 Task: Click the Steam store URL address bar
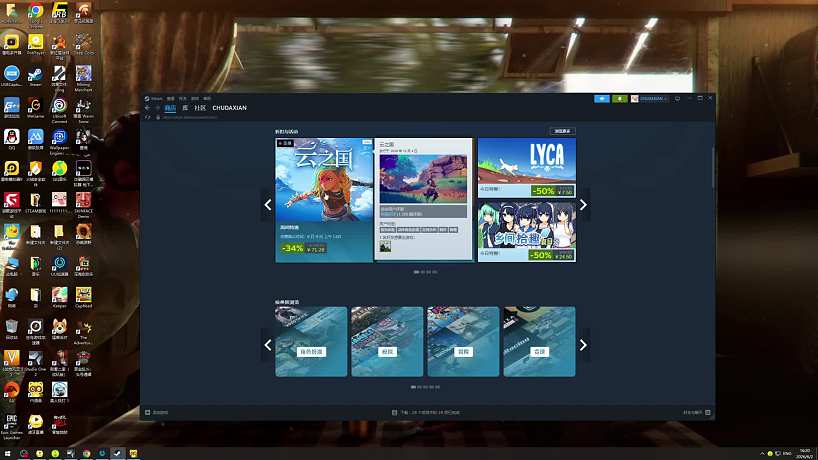(x=190, y=117)
